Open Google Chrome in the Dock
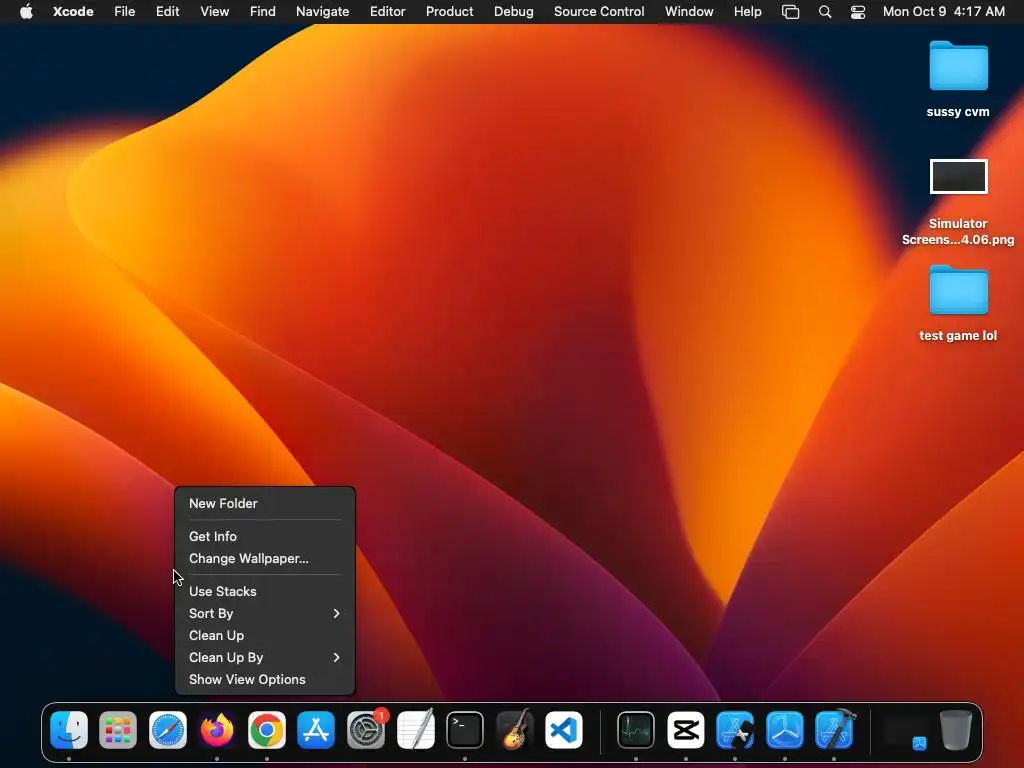The image size is (1024, 768). (x=266, y=729)
